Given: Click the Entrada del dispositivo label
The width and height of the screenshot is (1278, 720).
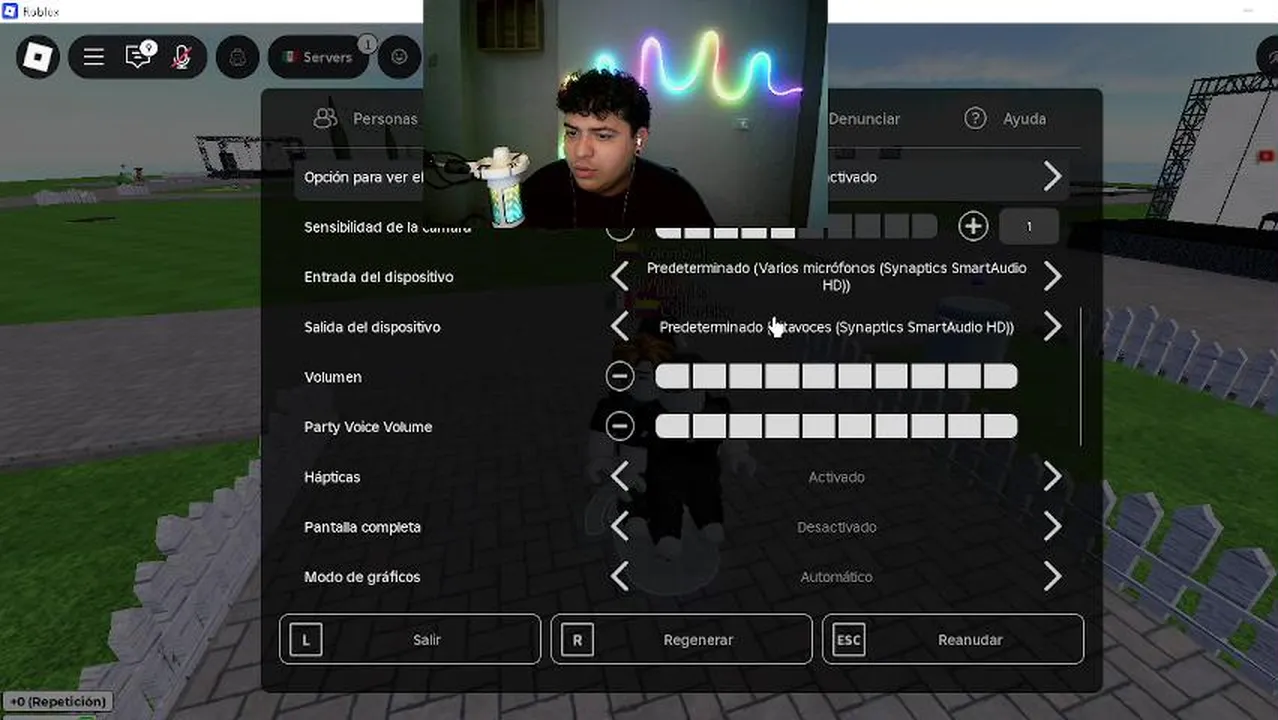Looking at the screenshot, I should point(379,277).
